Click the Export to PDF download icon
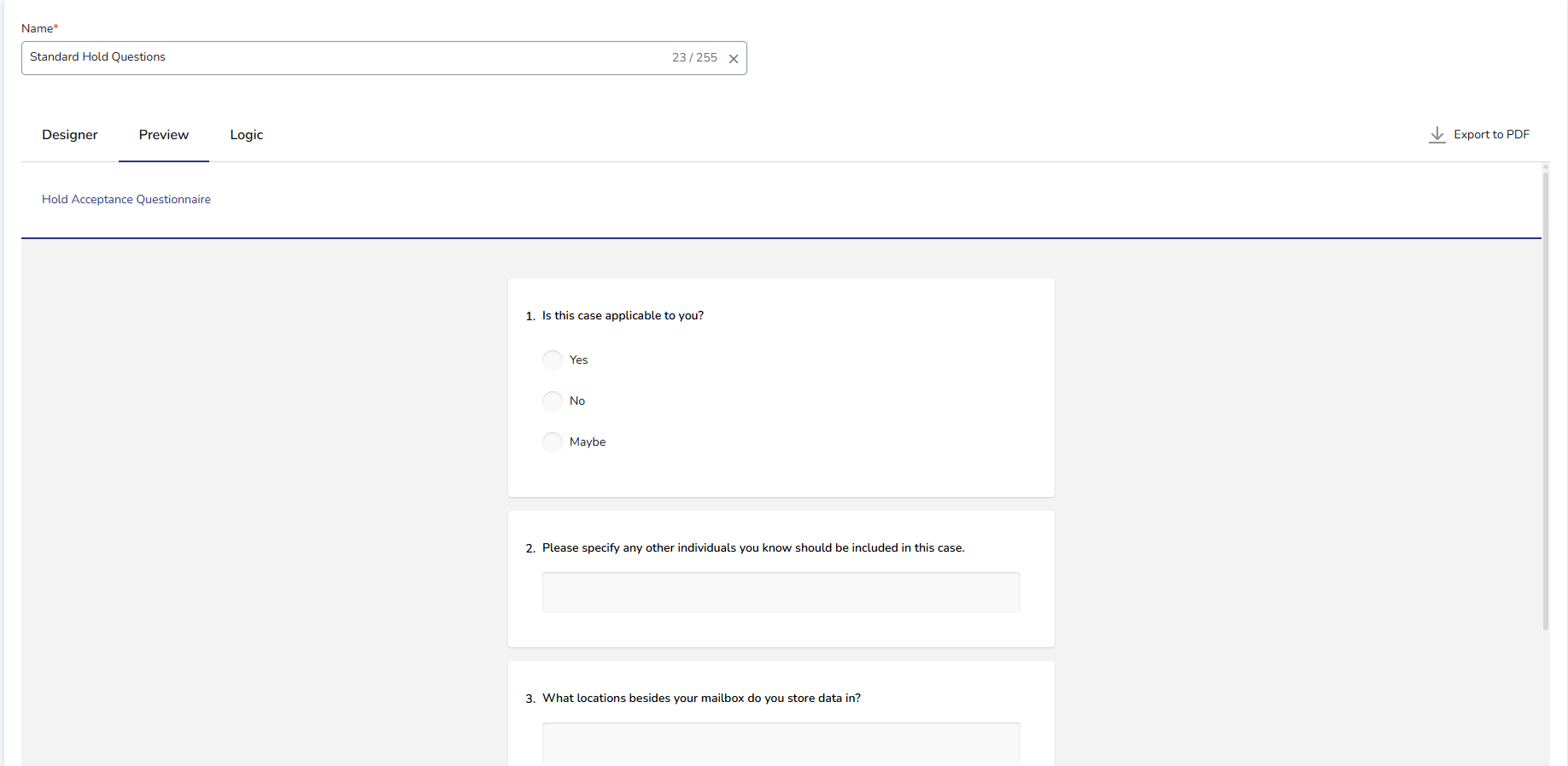The width and height of the screenshot is (1568, 766). click(x=1436, y=135)
